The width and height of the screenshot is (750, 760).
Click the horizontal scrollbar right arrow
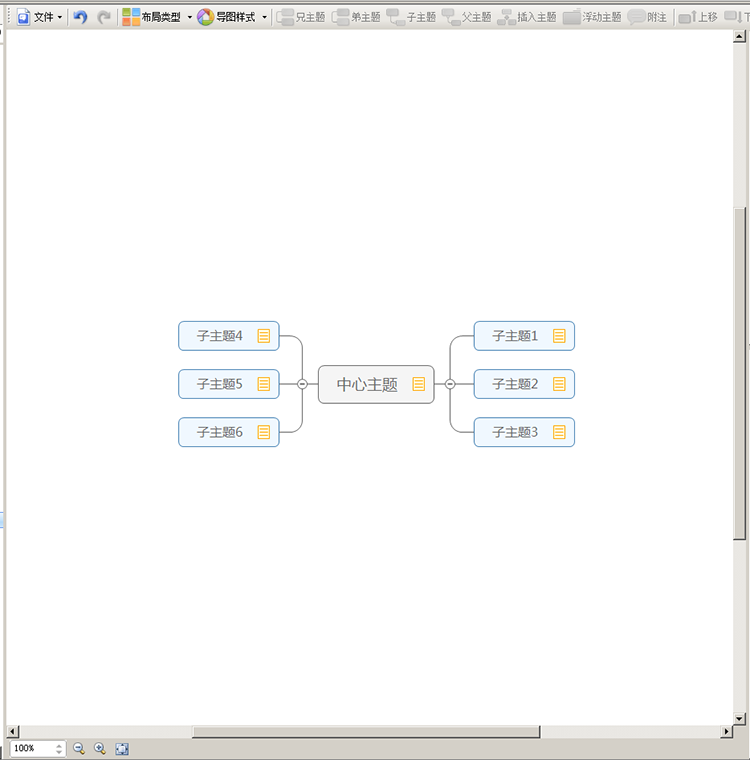[x=727, y=732]
